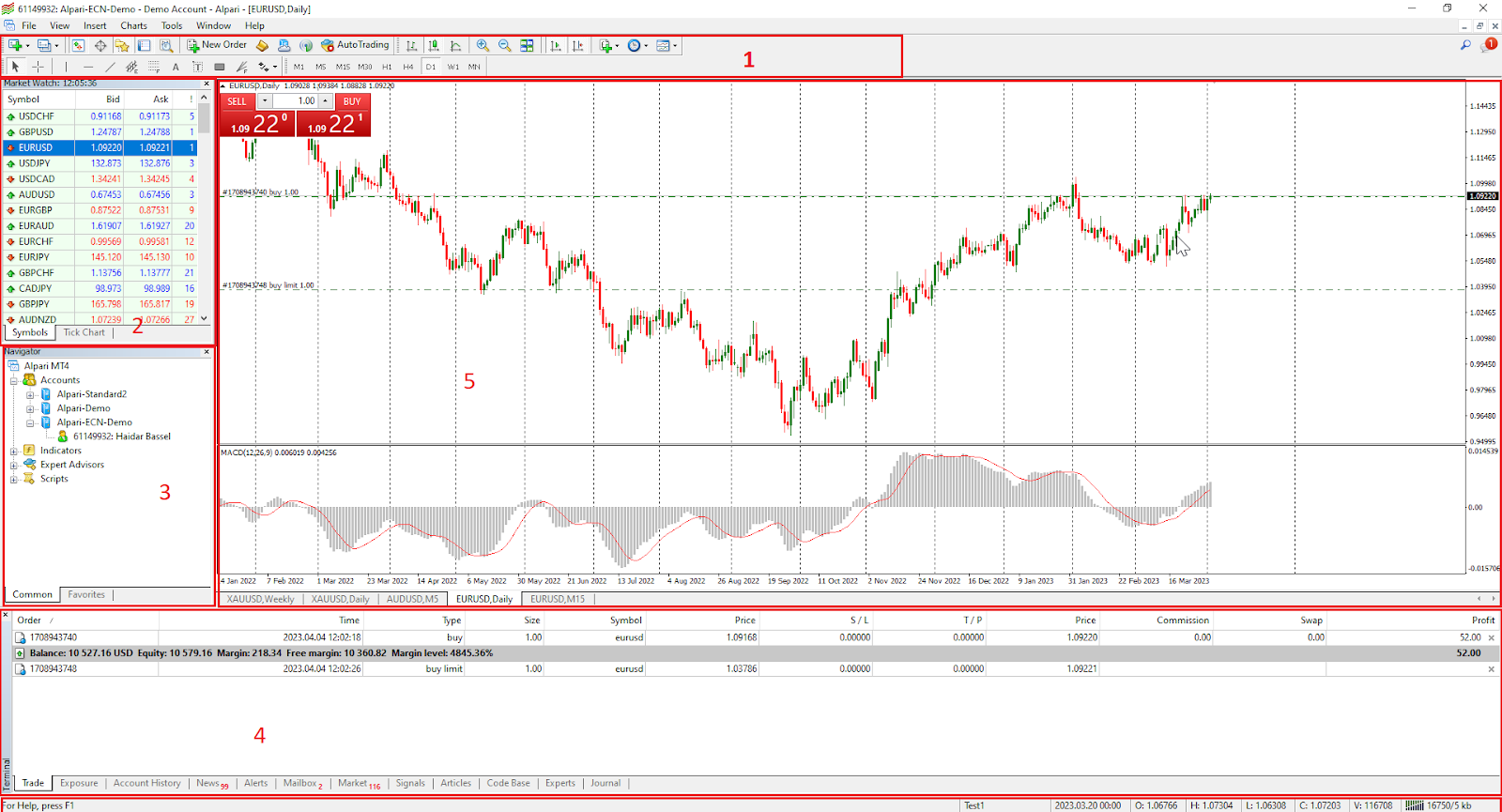The height and width of the screenshot is (812, 1502).
Task: Launch MetaEditor via the yellow diamond icon
Action: pos(262,45)
